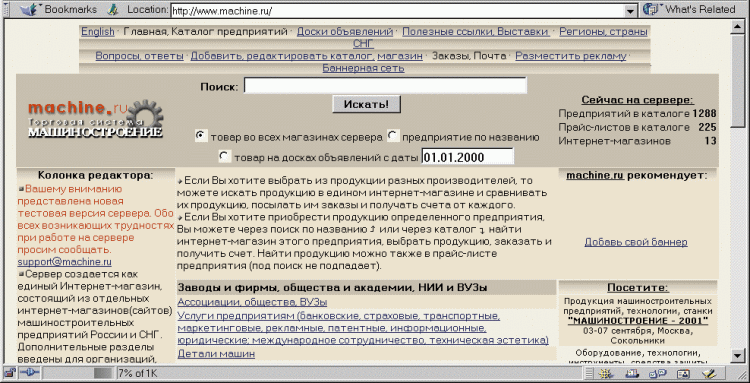Open the Доски объявлений menu link

[344, 32]
